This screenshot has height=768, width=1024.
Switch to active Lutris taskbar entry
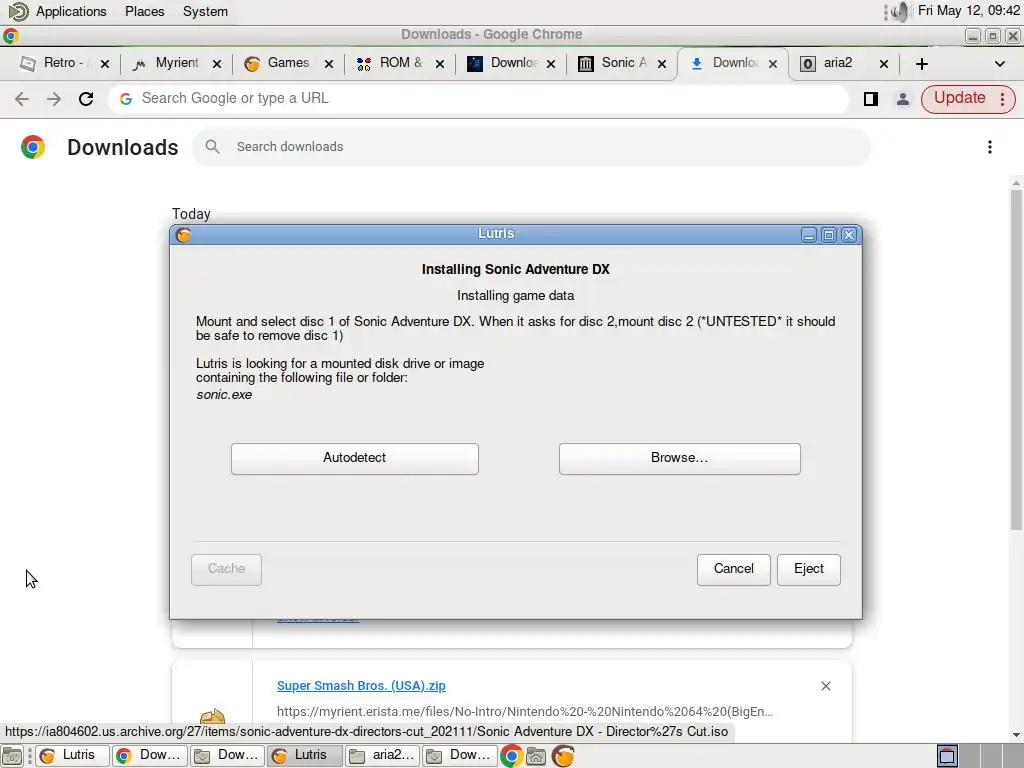coord(305,756)
